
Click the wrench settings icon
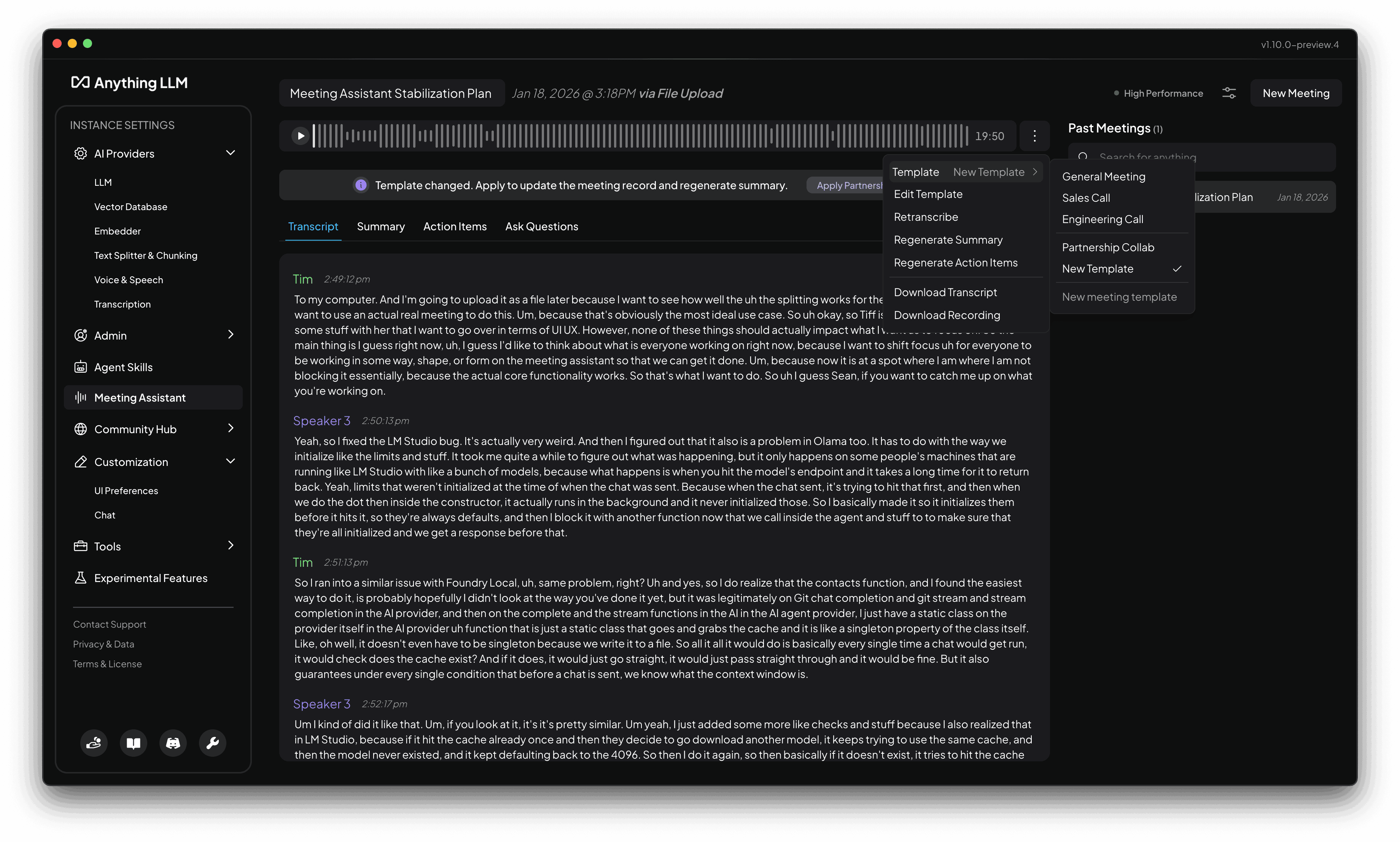point(213,743)
